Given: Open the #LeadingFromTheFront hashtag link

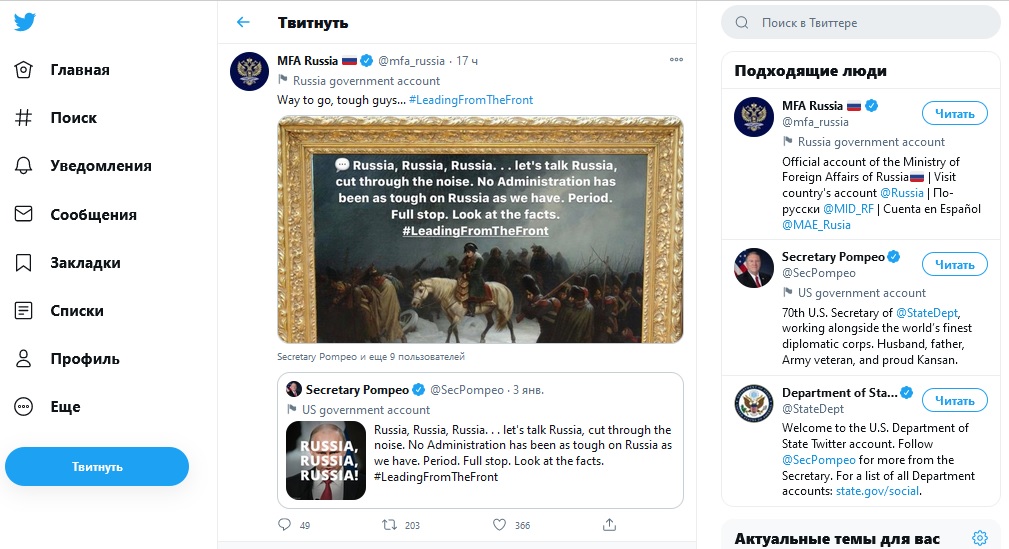Looking at the screenshot, I should [x=471, y=100].
